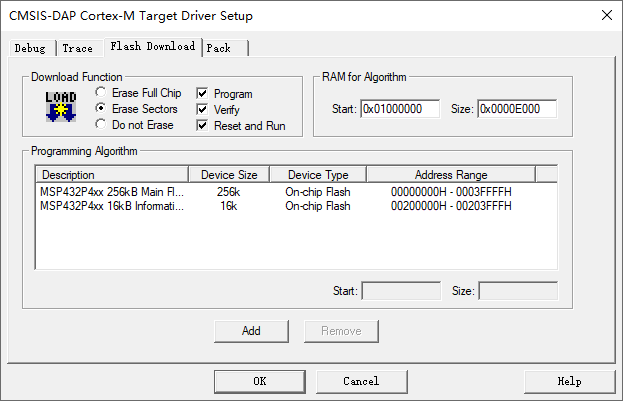Click the Description column header
This screenshot has width=623, height=401.
click(112, 175)
